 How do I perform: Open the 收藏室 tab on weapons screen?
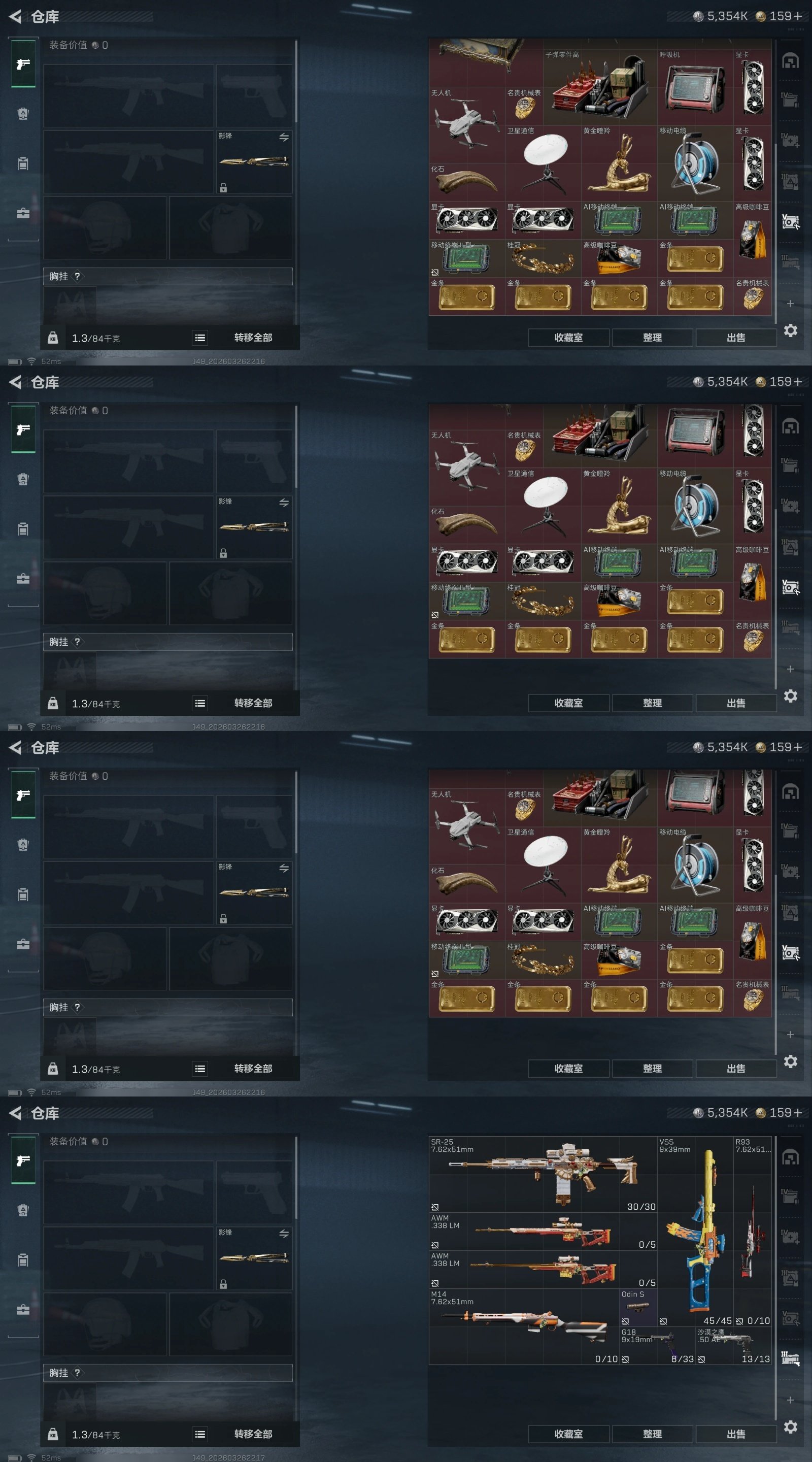pyautogui.click(x=568, y=1434)
